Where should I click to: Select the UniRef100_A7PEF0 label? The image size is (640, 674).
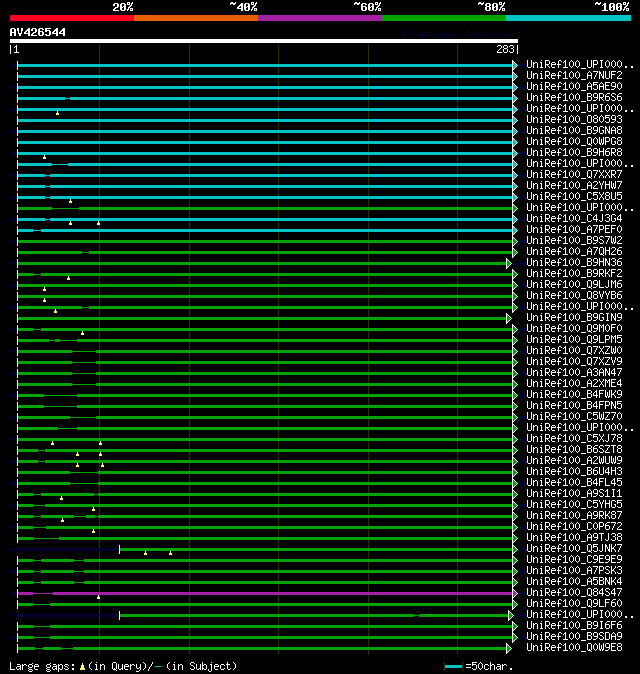[574, 230]
